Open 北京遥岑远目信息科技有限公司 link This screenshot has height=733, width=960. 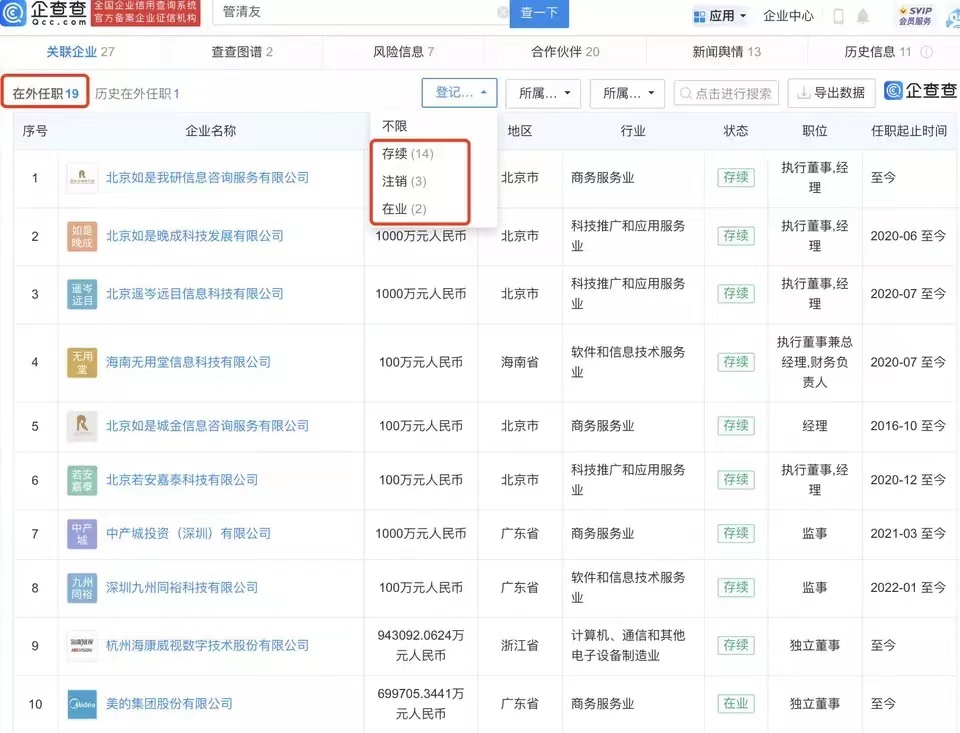(195, 294)
